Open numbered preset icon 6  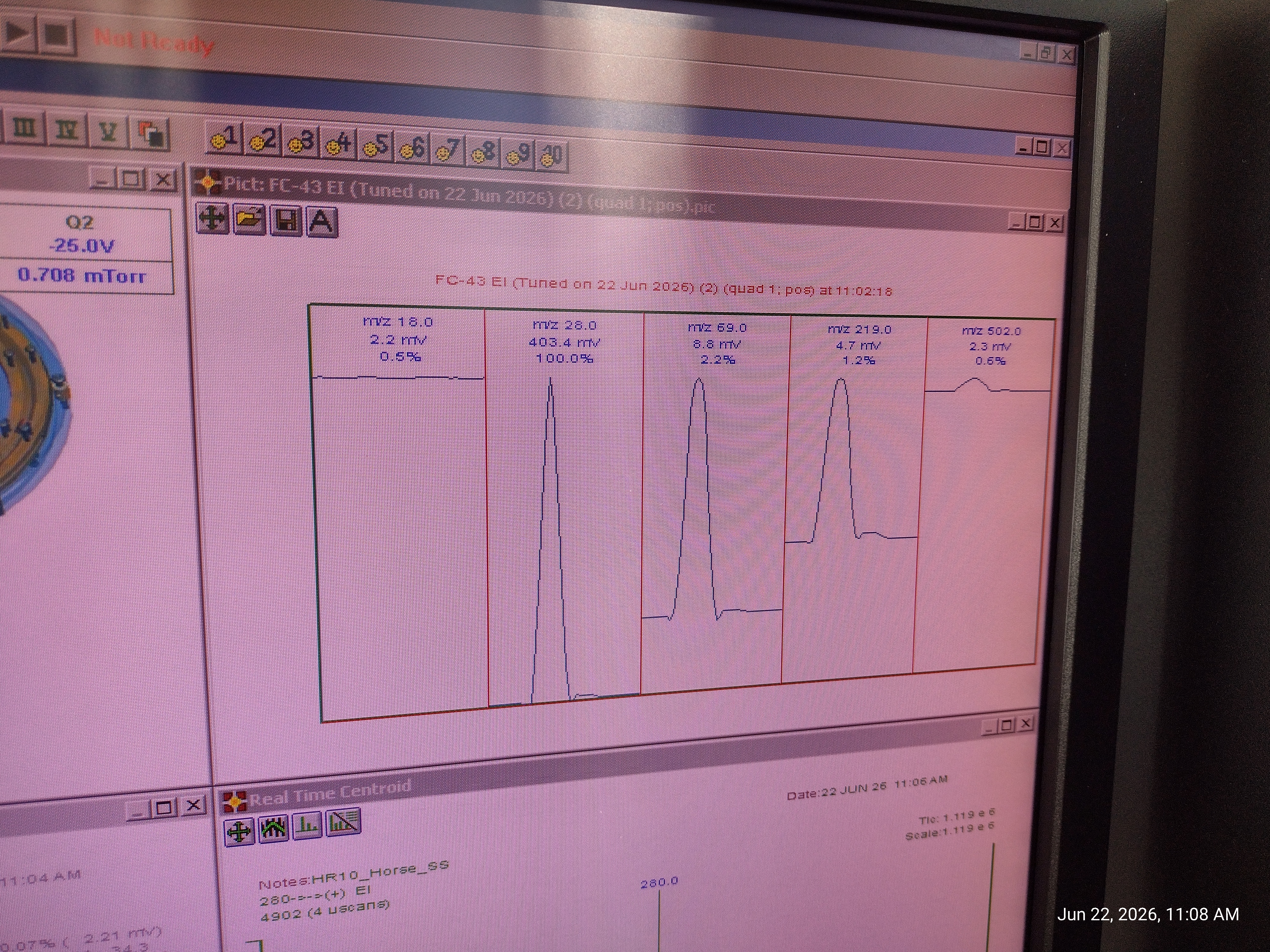coord(412,148)
